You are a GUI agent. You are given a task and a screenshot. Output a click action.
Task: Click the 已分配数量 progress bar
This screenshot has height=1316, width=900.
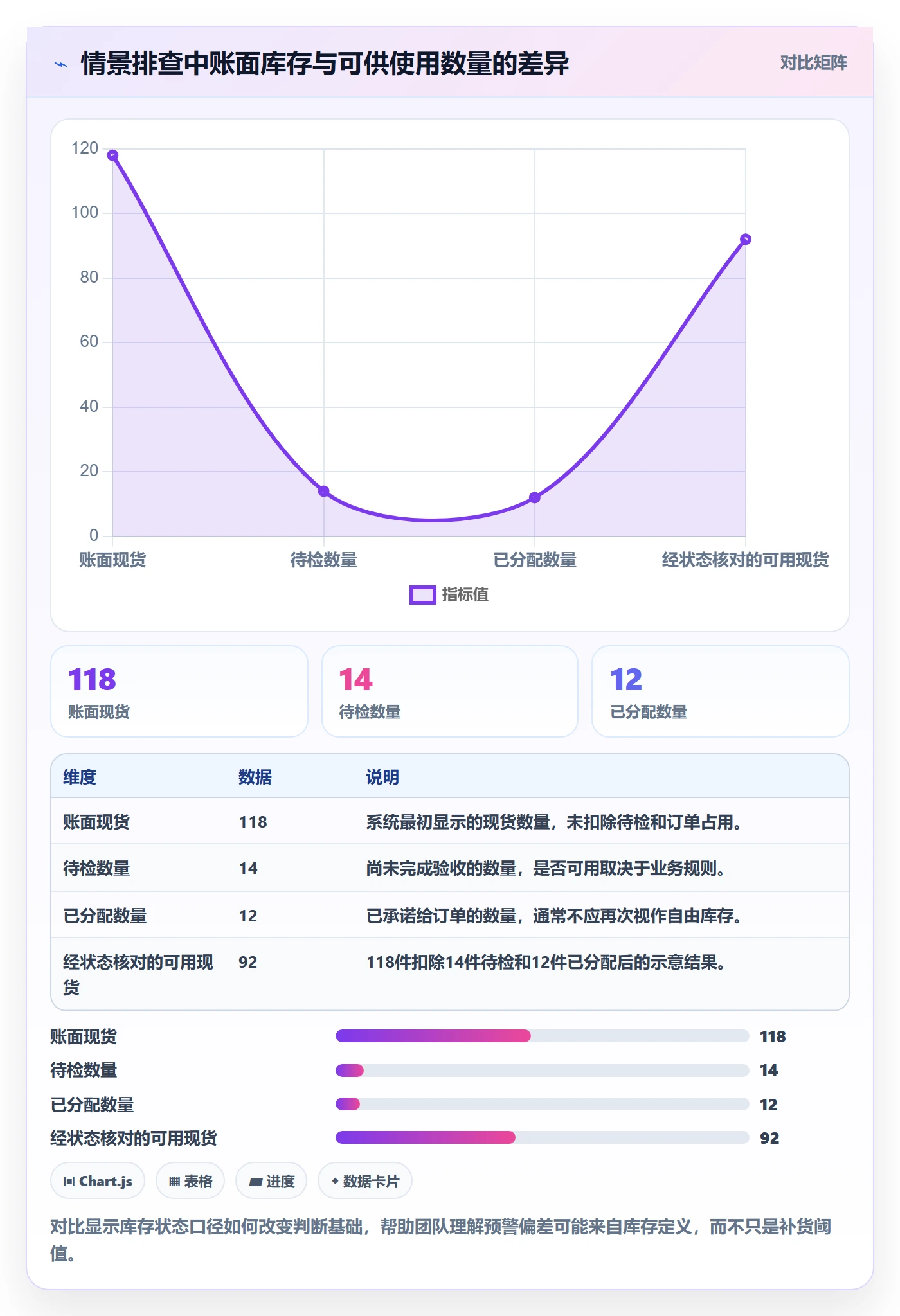click(542, 1104)
